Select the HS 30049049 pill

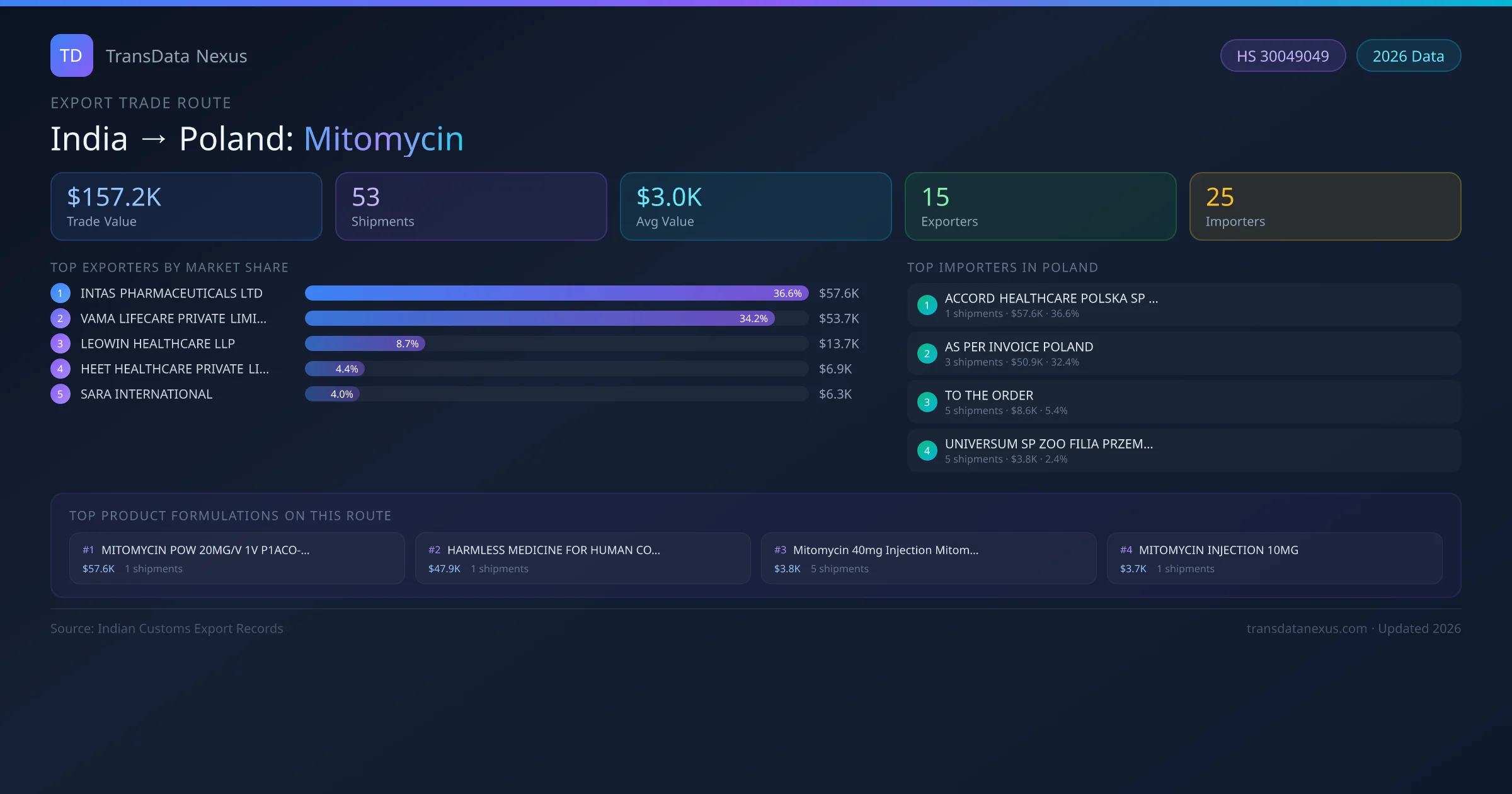pyautogui.click(x=1283, y=56)
